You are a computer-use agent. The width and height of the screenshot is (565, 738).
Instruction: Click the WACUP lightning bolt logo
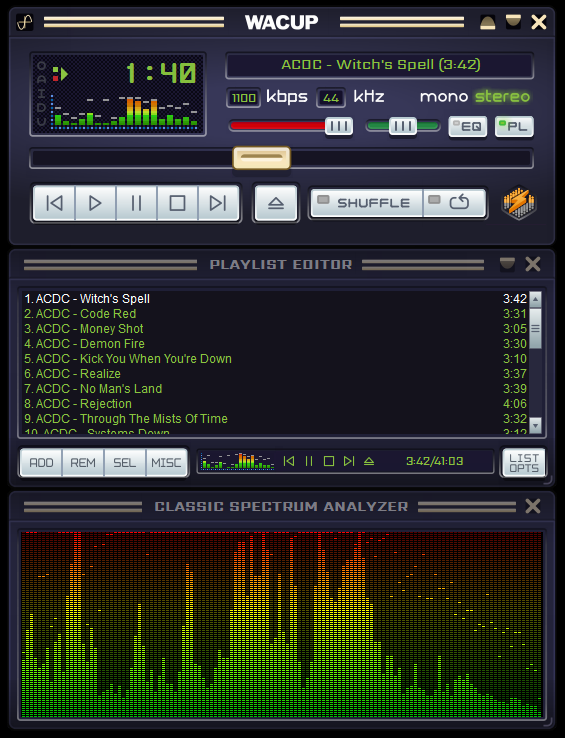point(518,203)
